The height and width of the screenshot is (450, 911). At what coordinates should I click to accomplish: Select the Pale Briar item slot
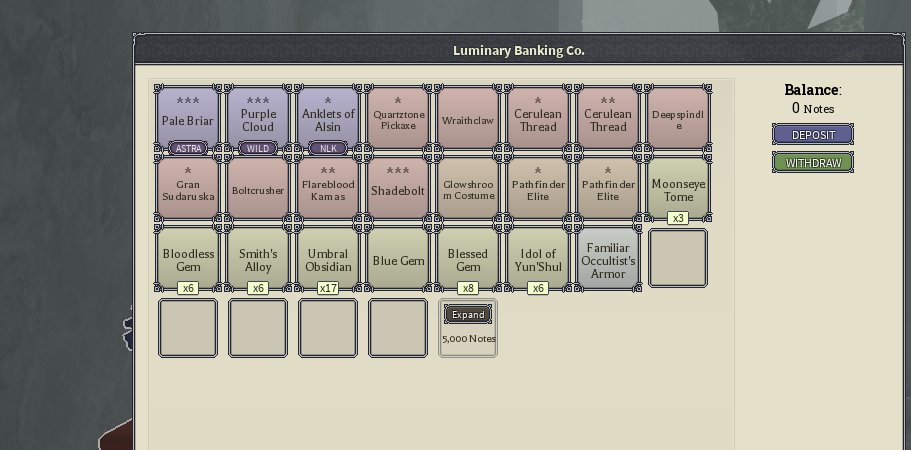pos(188,119)
